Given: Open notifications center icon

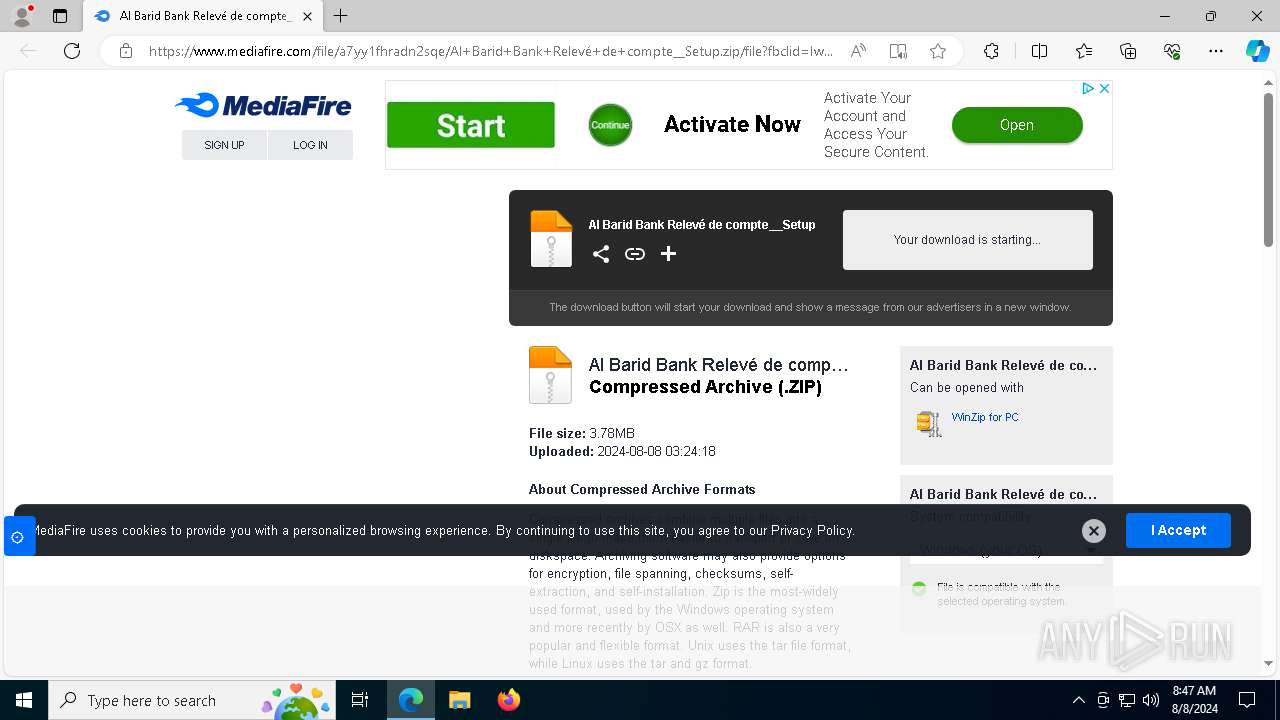Looking at the screenshot, I should coord(1247,700).
